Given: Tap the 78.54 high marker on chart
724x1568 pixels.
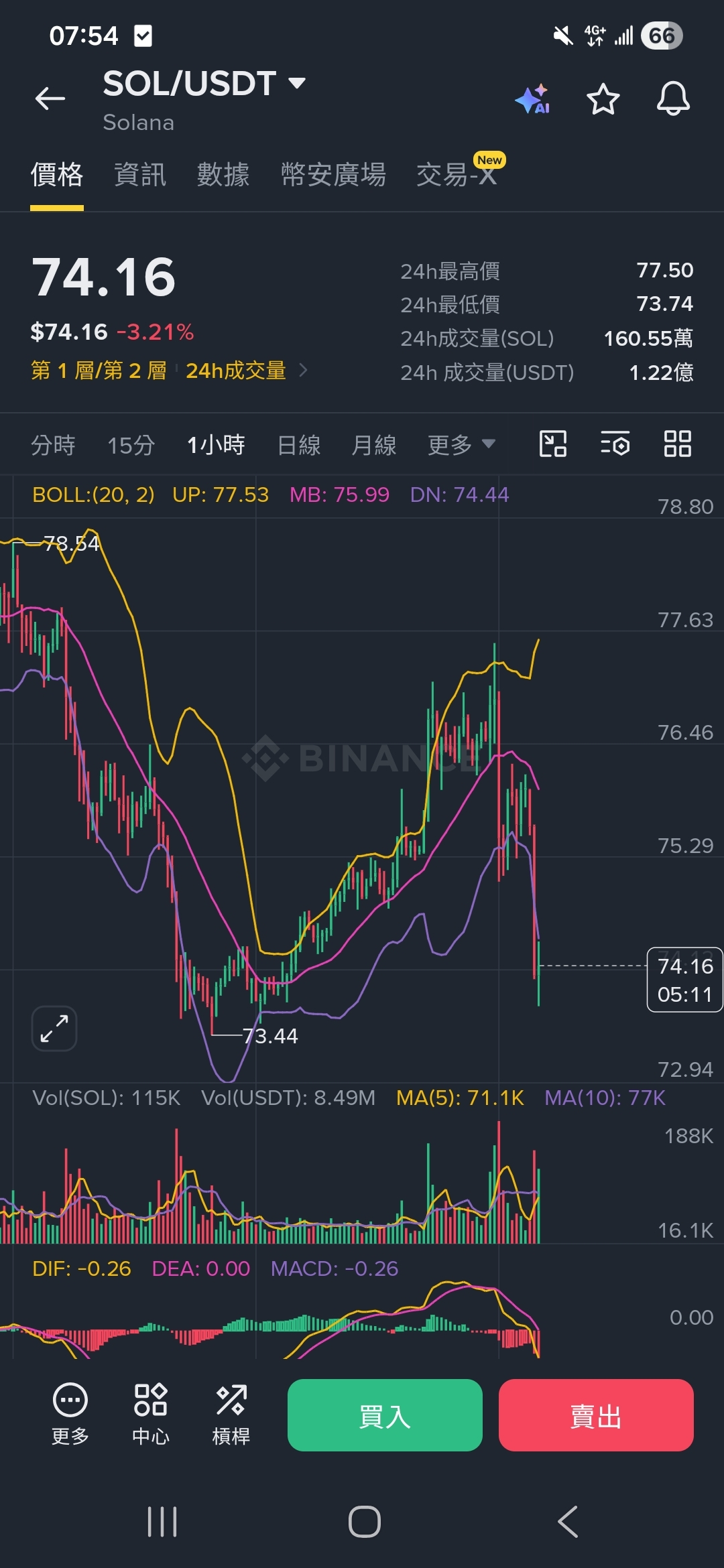Looking at the screenshot, I should [72, 543].
